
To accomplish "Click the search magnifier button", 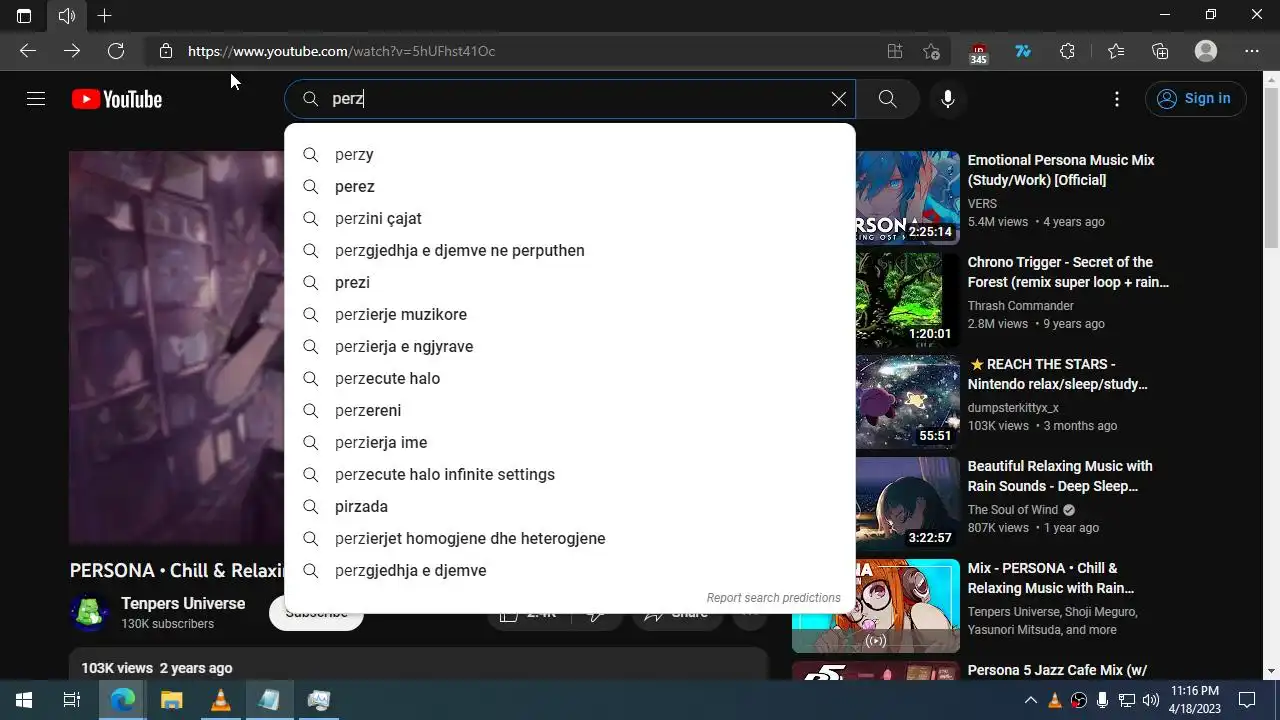I will 887,99.
